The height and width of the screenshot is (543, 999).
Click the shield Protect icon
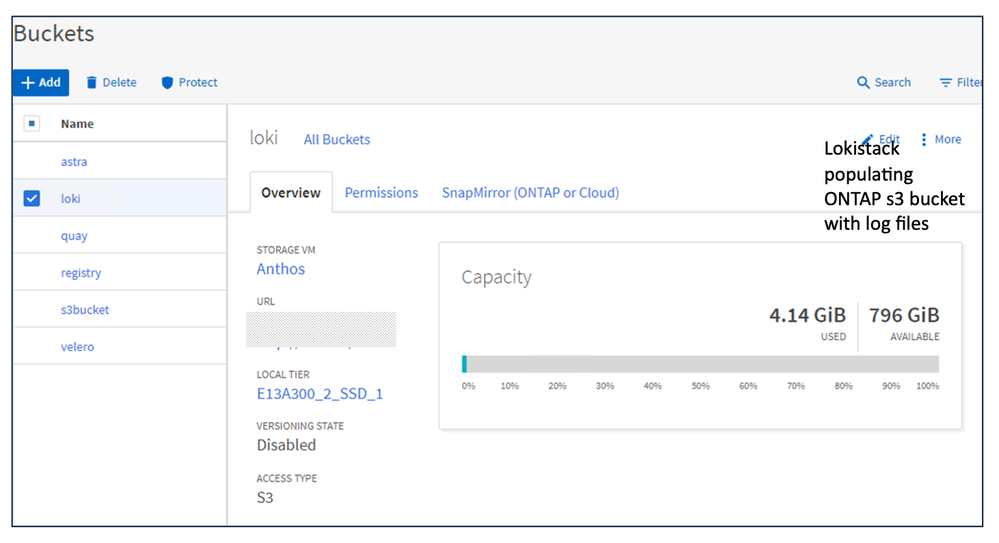[x=167, y=83]
